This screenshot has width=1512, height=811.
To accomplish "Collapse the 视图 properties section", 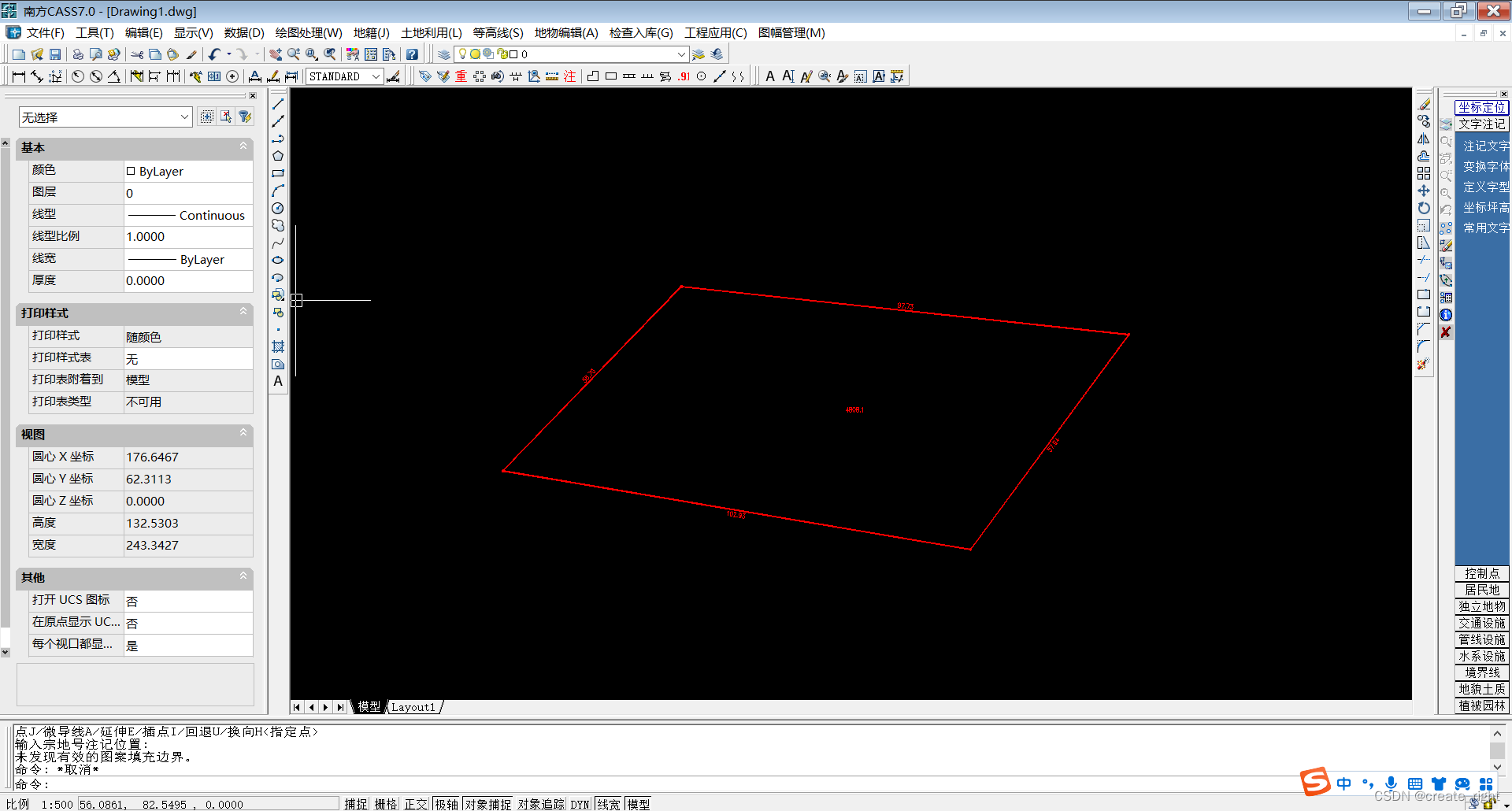I will [x=243, y=433].
